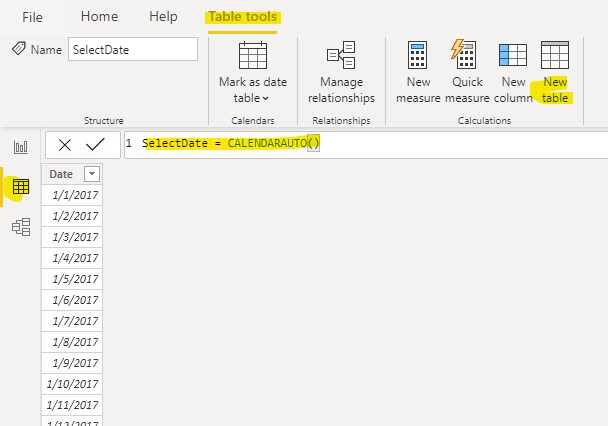Select the cell 1/6/2017

coord(72,300)
